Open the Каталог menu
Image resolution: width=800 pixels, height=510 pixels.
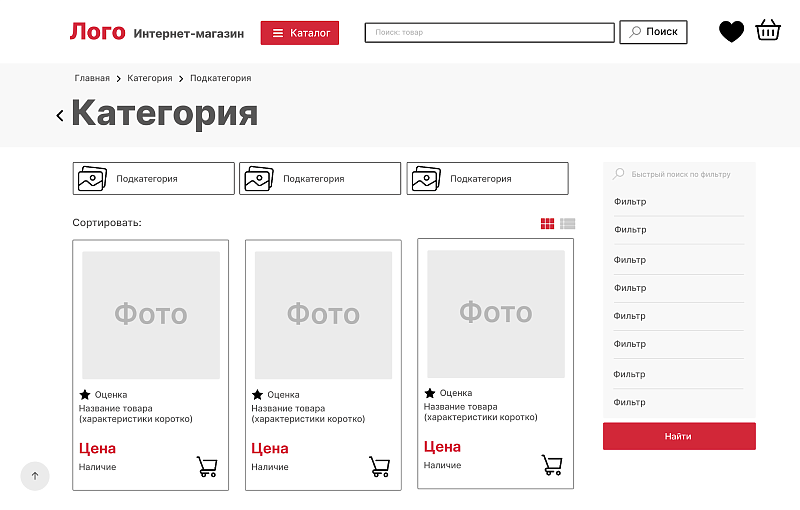(x=300, y=33)
